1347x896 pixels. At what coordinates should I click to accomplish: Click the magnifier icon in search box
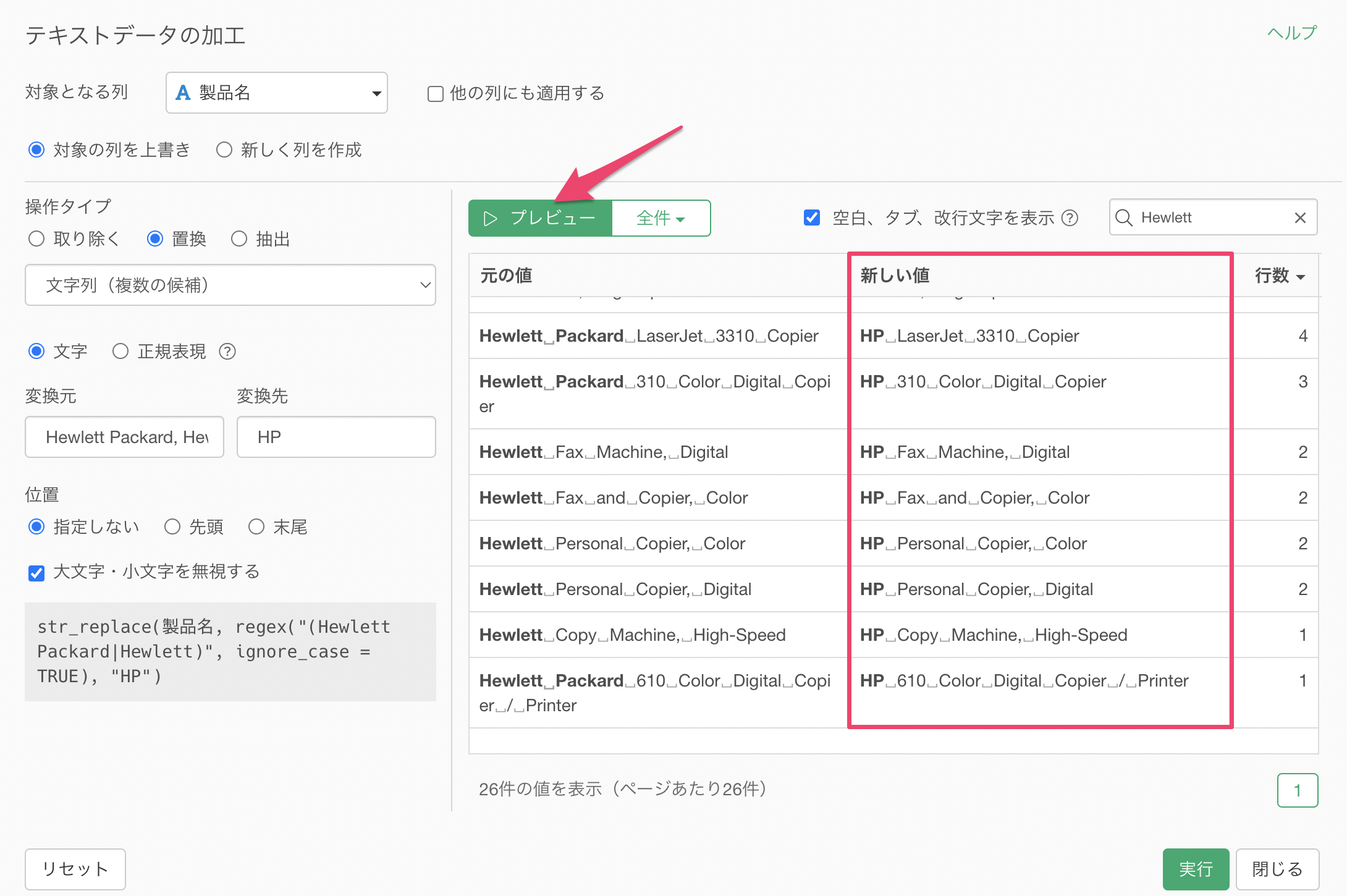1124,218
